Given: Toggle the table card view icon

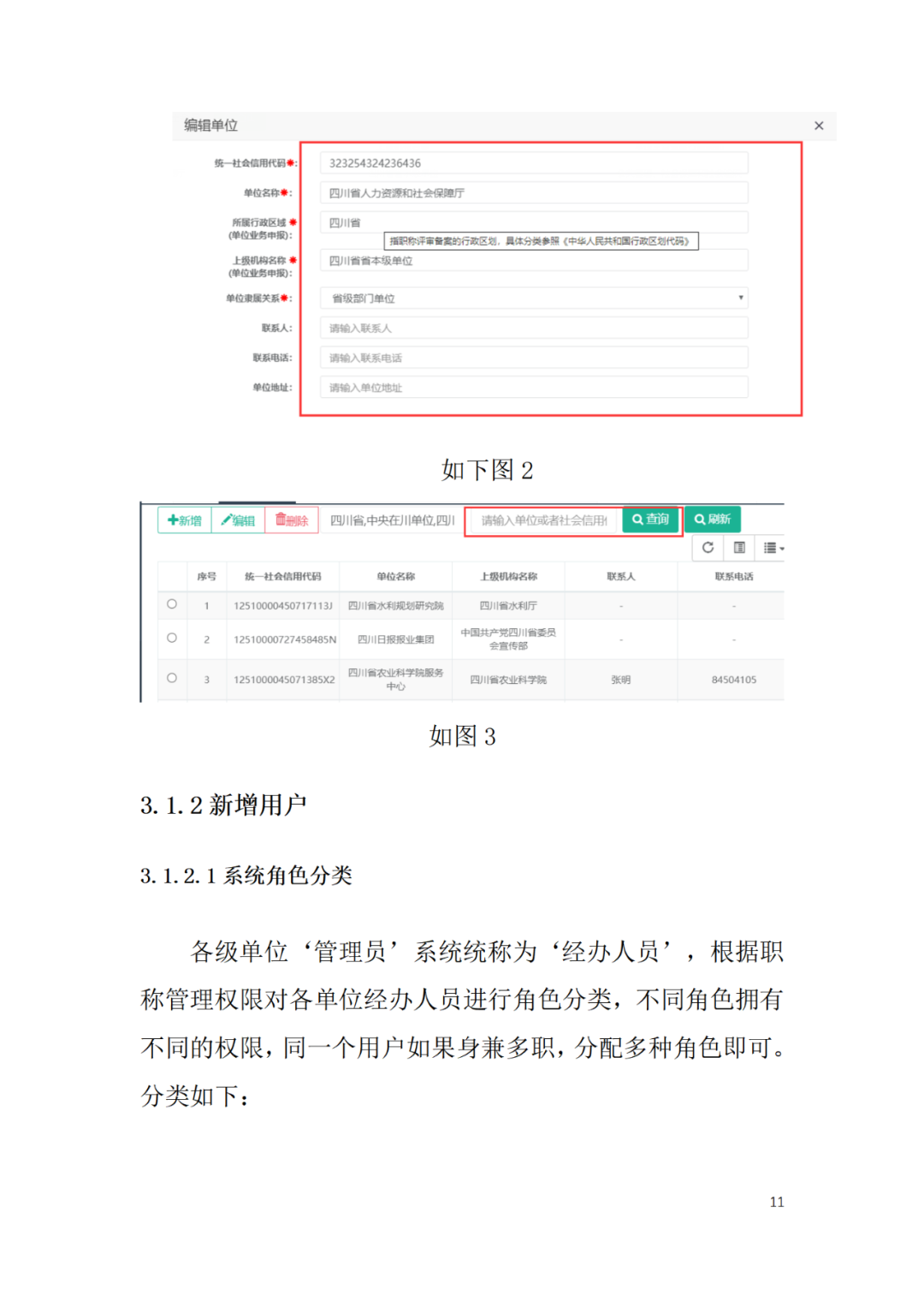Looking at the screenshot, I should pos(739,548).
